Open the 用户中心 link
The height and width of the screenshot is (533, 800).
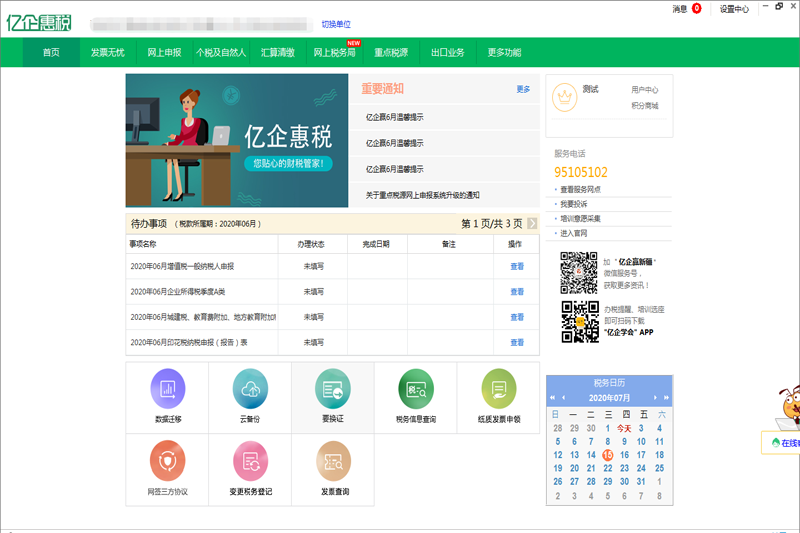[x=644, y=90]
